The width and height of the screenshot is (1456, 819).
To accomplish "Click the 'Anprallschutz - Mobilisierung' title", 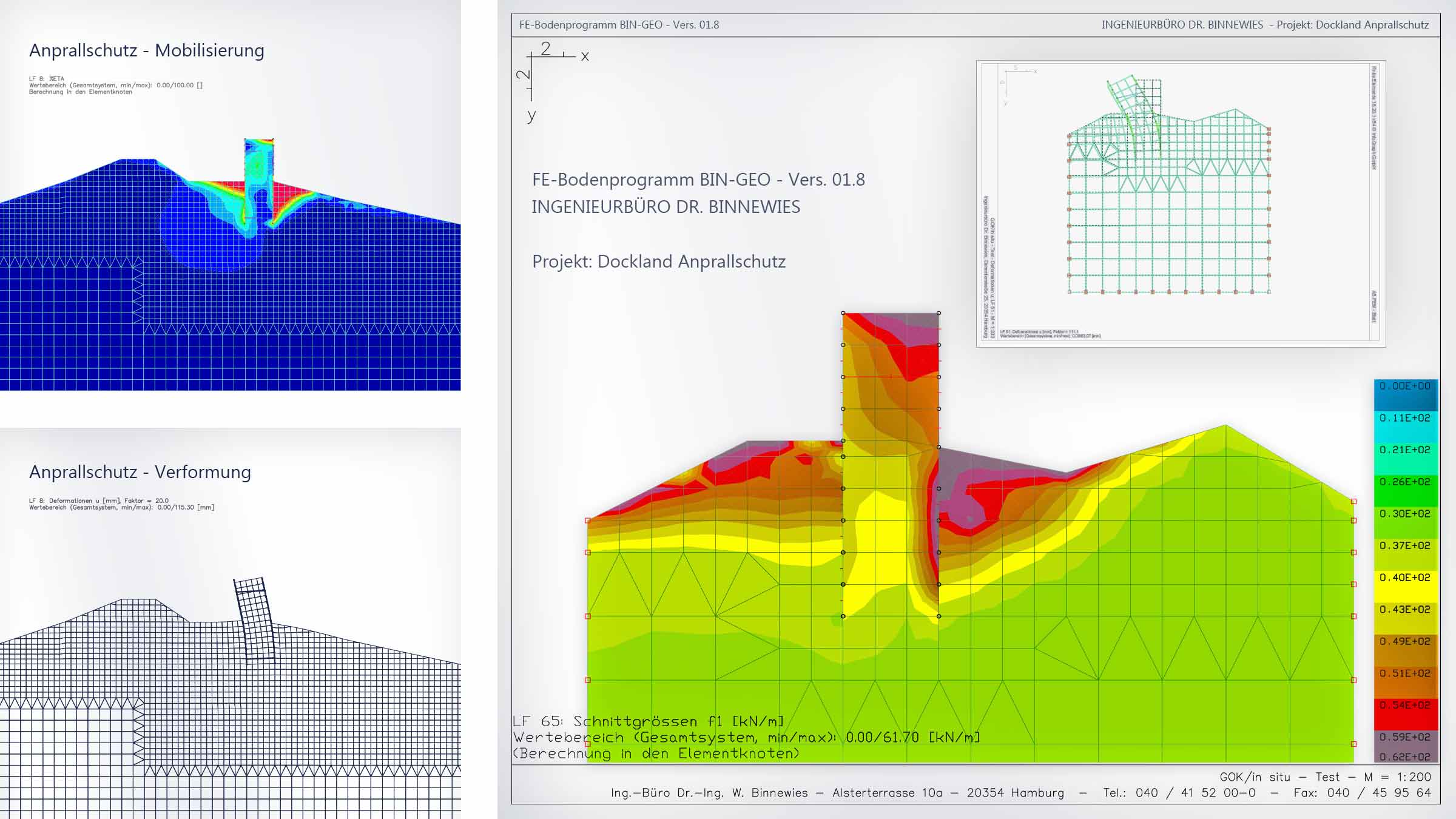I will (147, 50).
